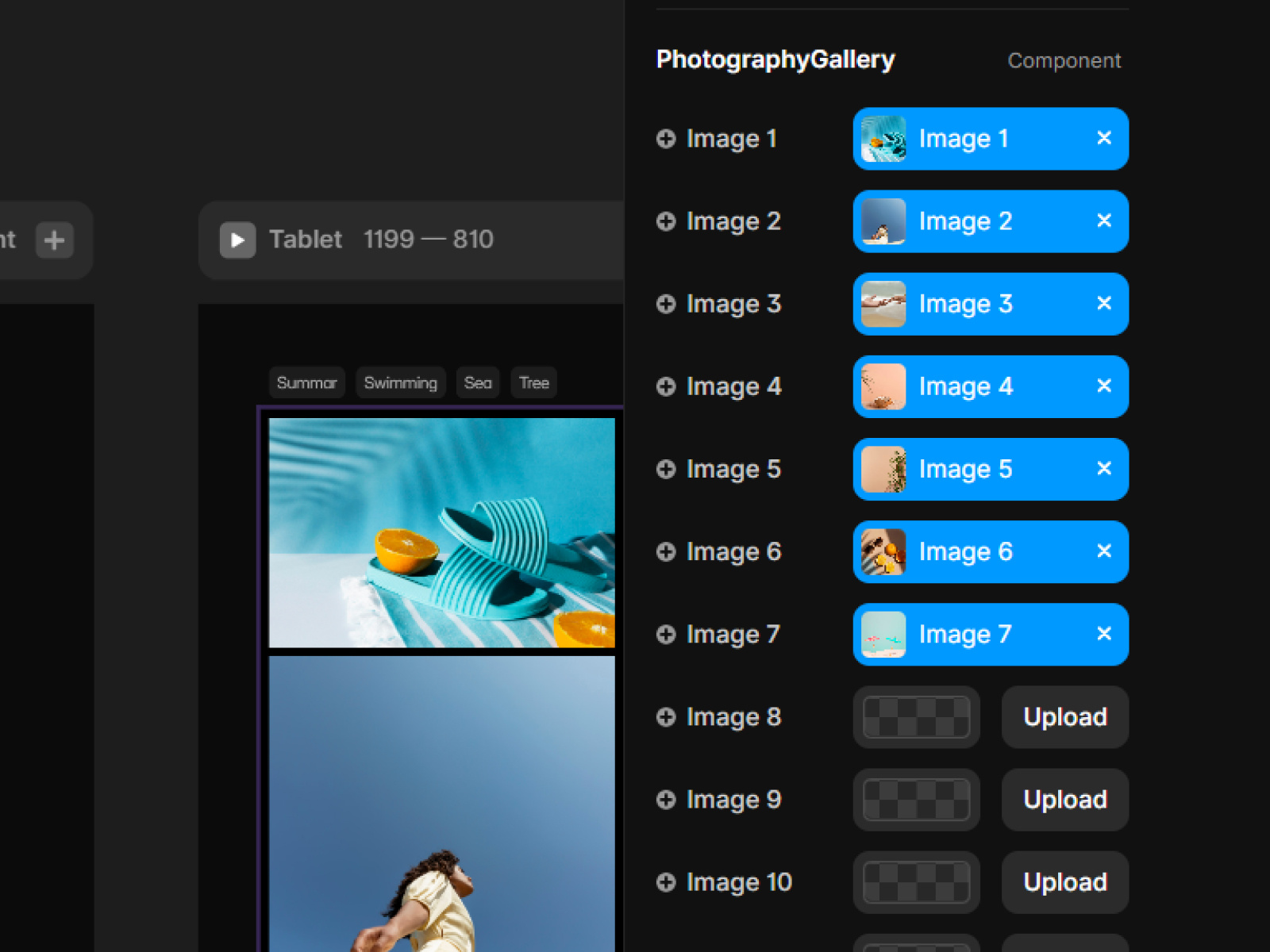Click the plus icon next to Image 8

(666, 717)
